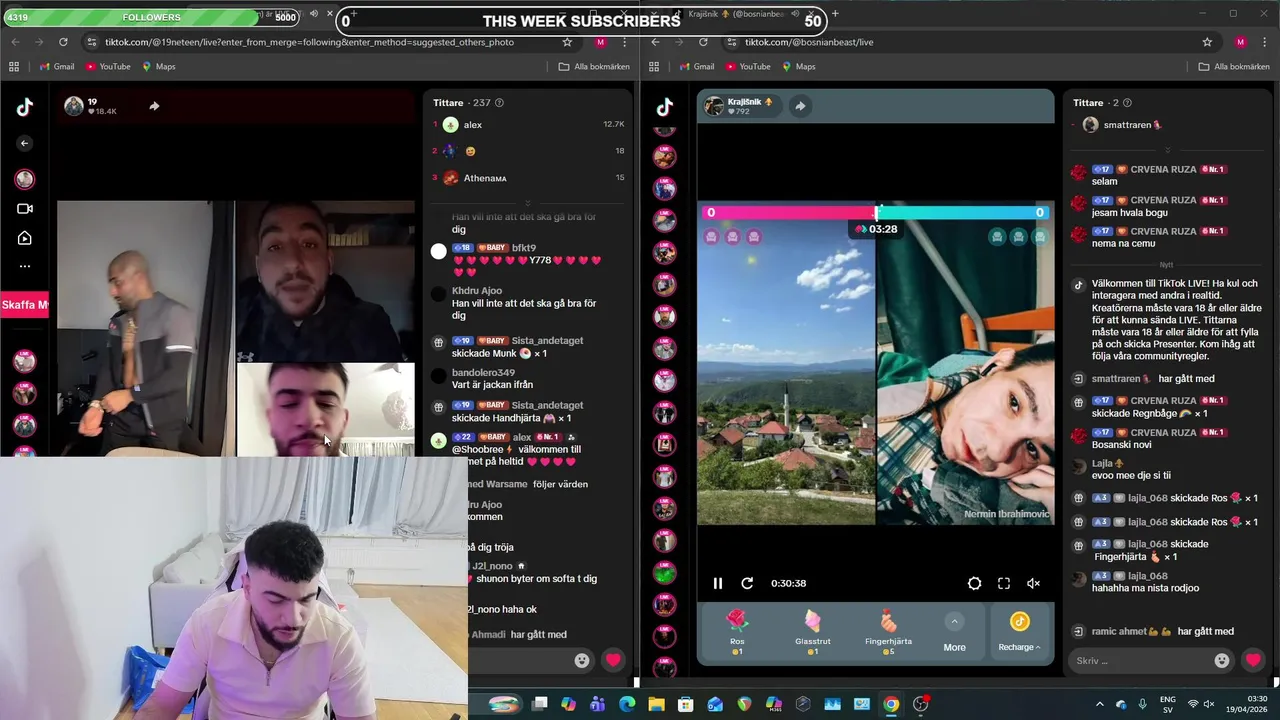Bookmark the bosnianbeast page with star icon
The image size is (1280, 720).
[x=1207, y=42]
